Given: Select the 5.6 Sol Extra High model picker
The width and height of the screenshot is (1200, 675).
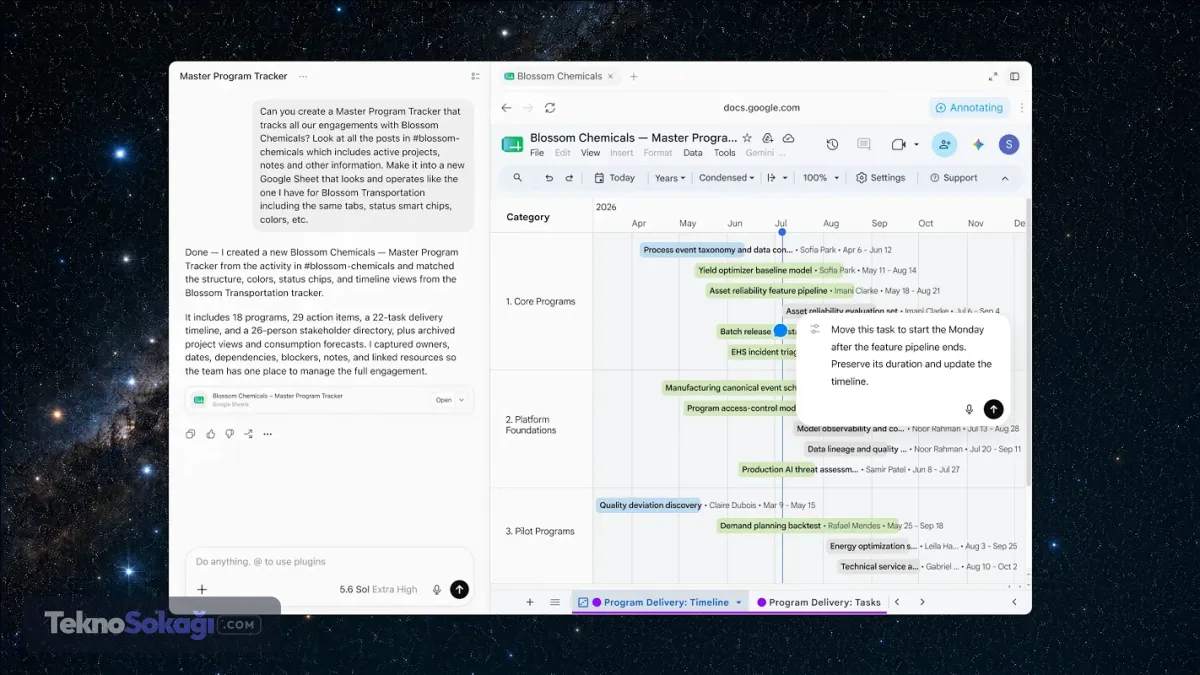Looking at the screenshot, I should click(x=378, y=590).
